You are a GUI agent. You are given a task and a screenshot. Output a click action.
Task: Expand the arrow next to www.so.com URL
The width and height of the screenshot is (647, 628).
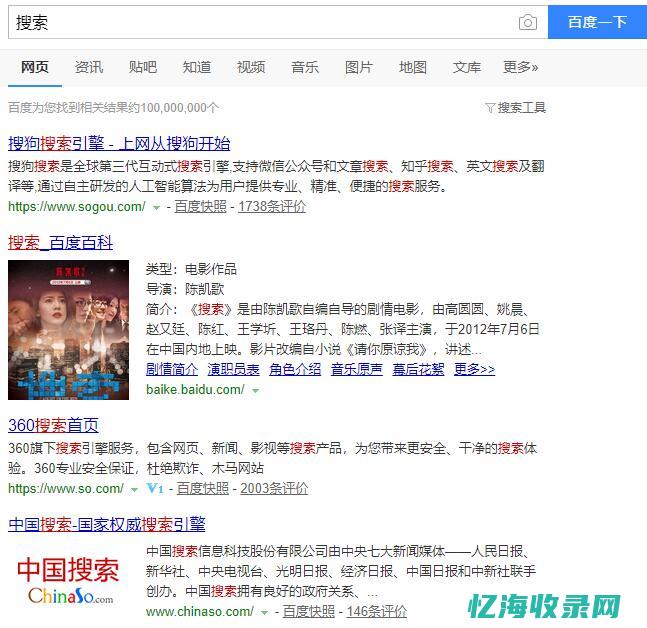134,490
